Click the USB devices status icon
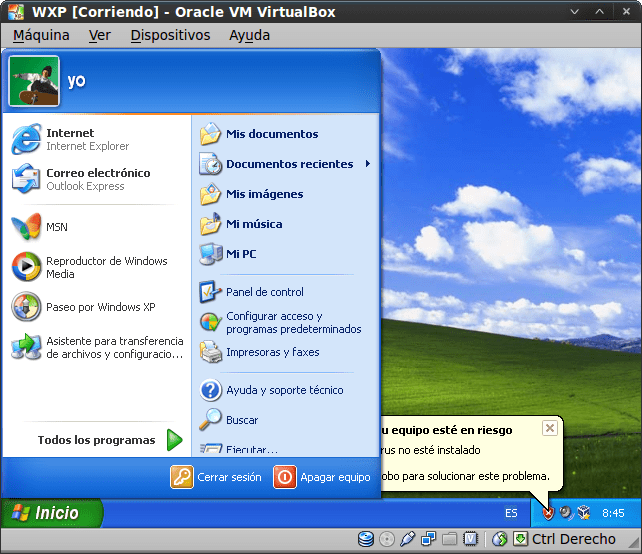This screenshot has height=554, width=642. (407, 540)
